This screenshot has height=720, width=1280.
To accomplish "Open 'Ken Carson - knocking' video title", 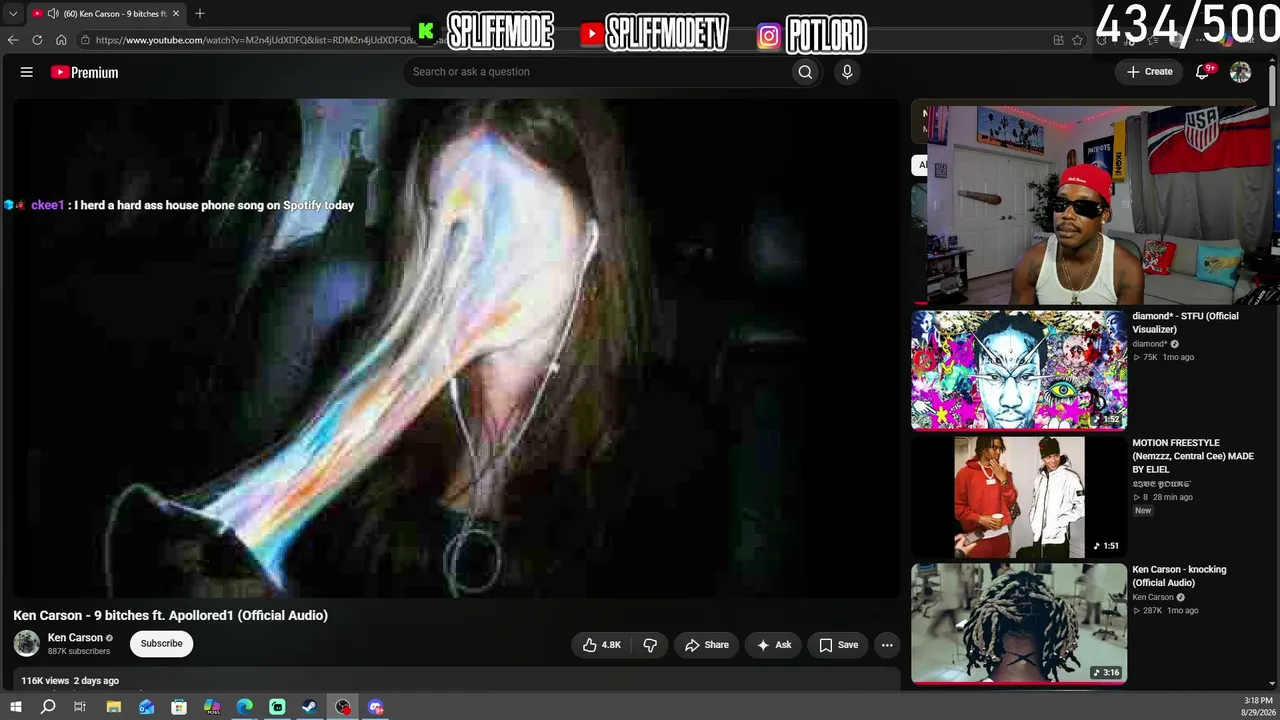I will click(x=1179, y=576).
